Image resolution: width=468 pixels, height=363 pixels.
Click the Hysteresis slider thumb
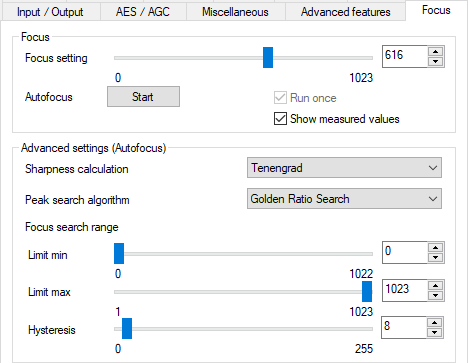point(127,328)
